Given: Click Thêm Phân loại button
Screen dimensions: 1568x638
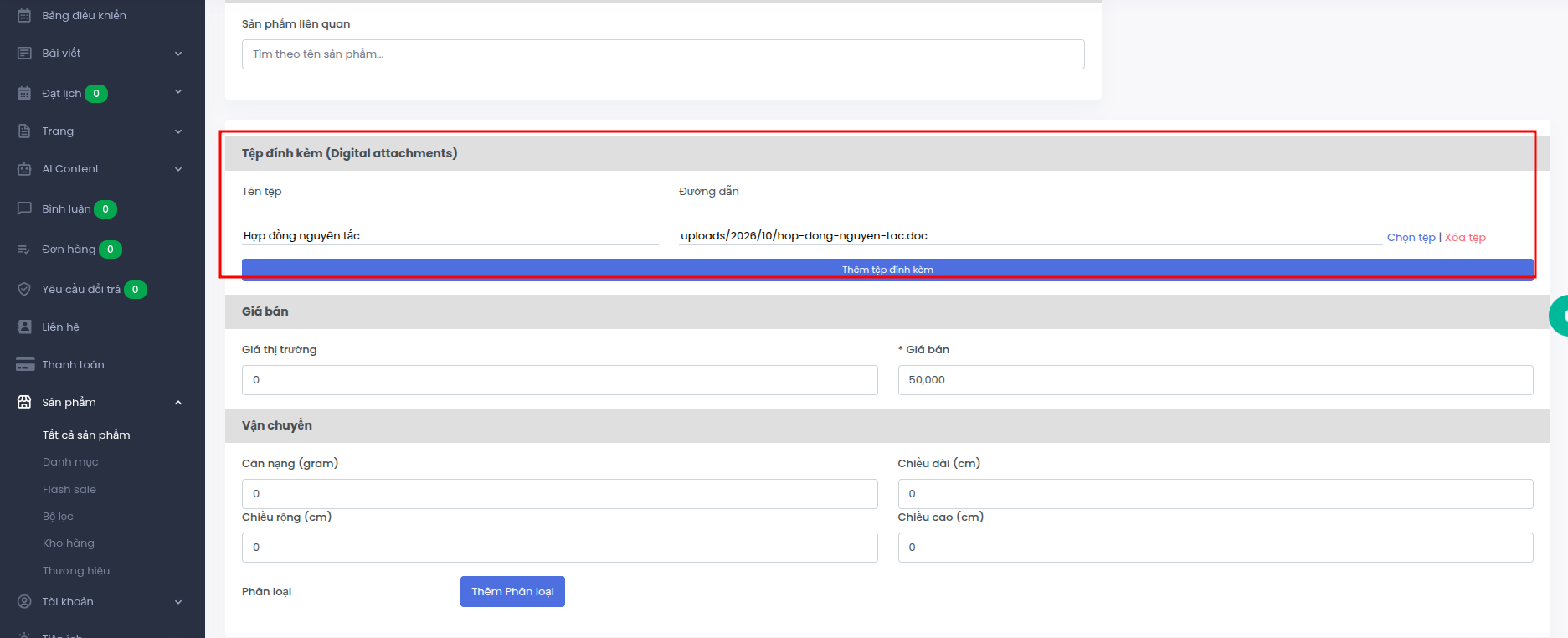Looking at the screenshot, I should (512, 591).
